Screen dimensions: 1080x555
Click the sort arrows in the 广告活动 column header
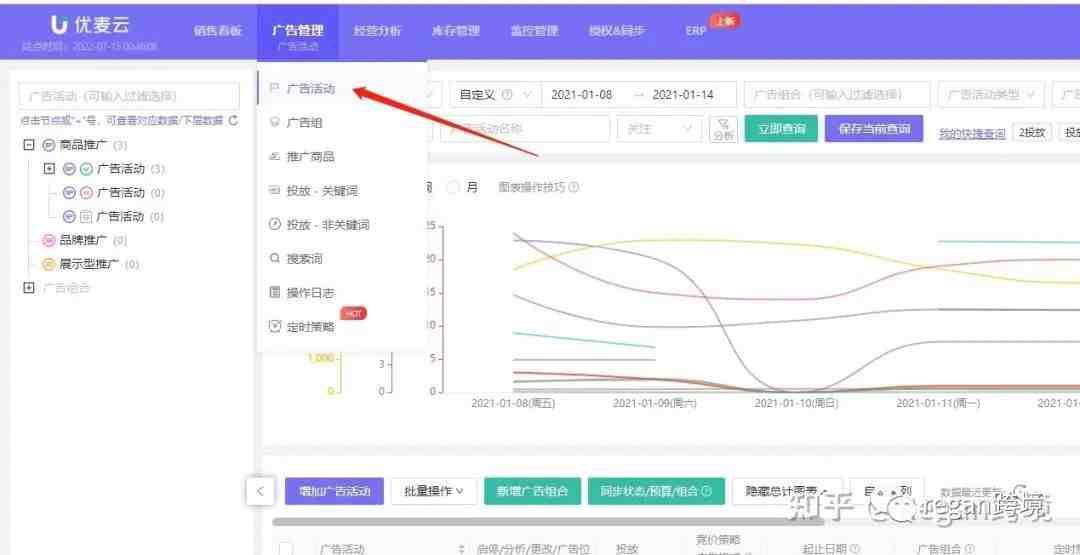[x=461, y=549]
